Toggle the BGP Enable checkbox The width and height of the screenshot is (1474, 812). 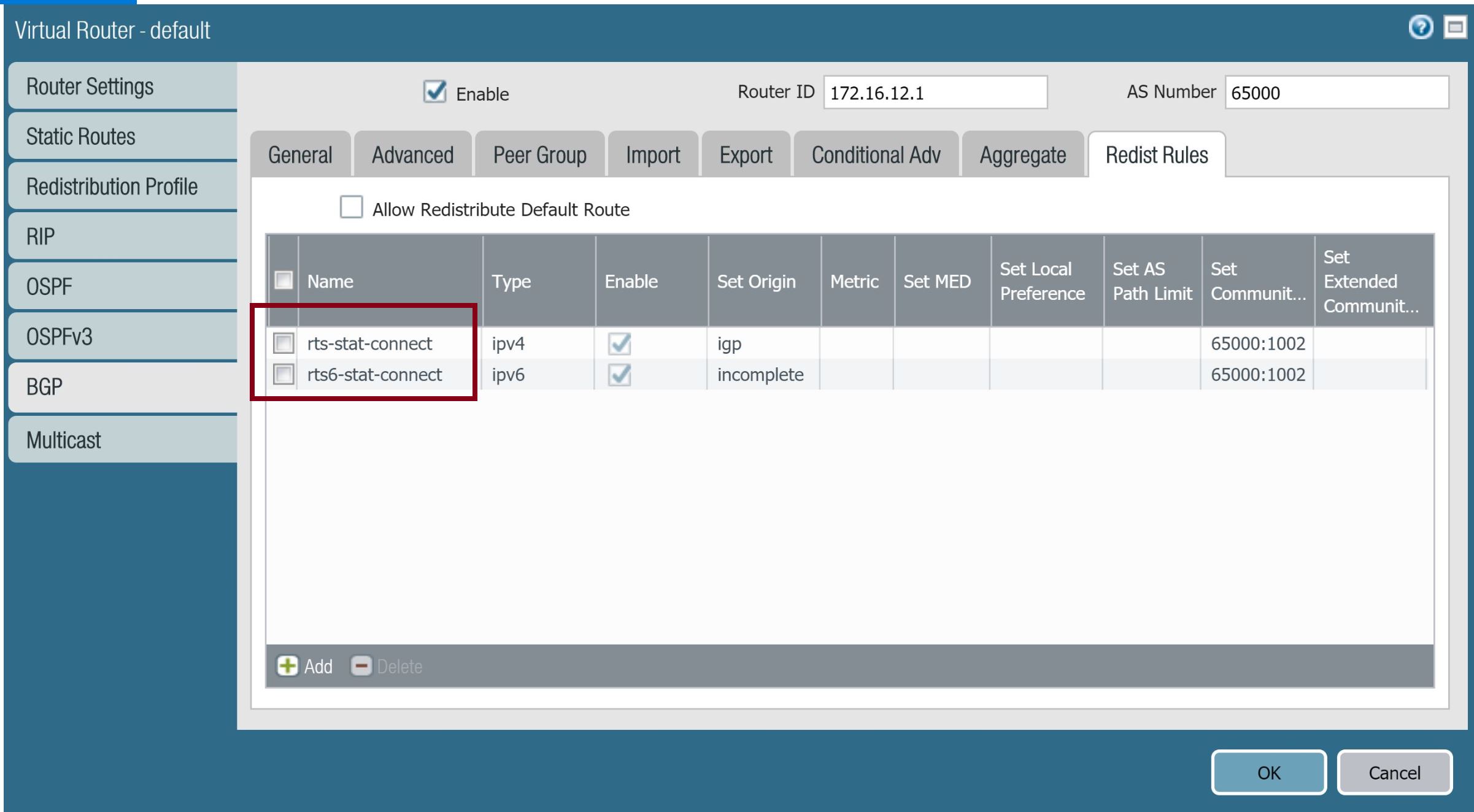435,92
